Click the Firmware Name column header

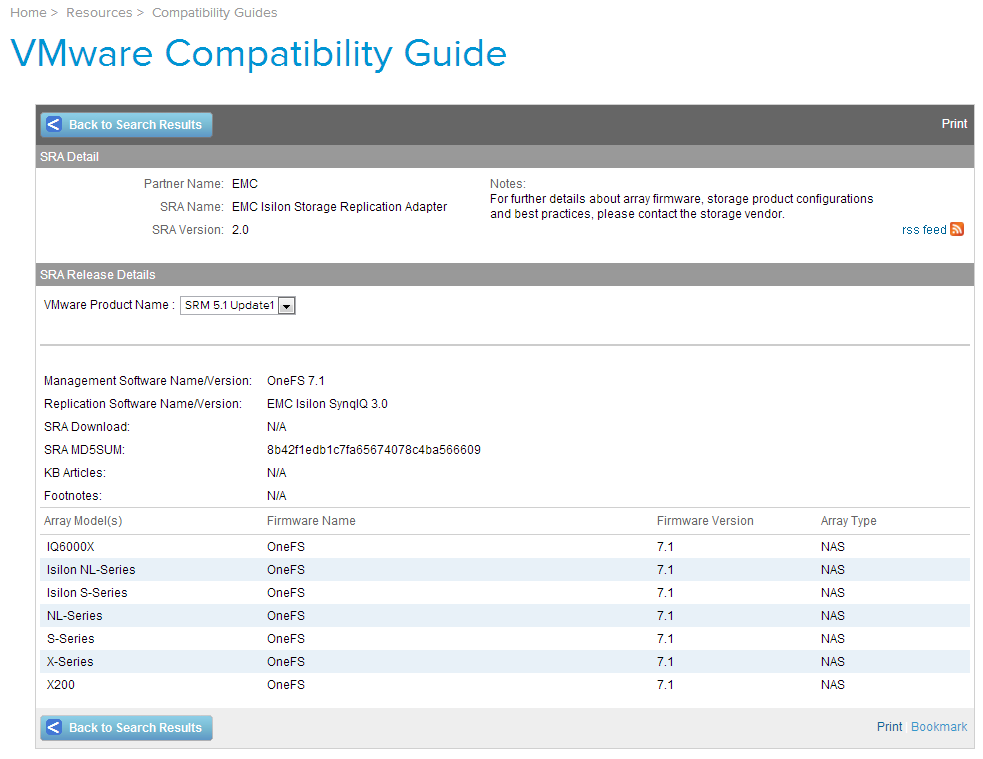(x=311, y=521)
